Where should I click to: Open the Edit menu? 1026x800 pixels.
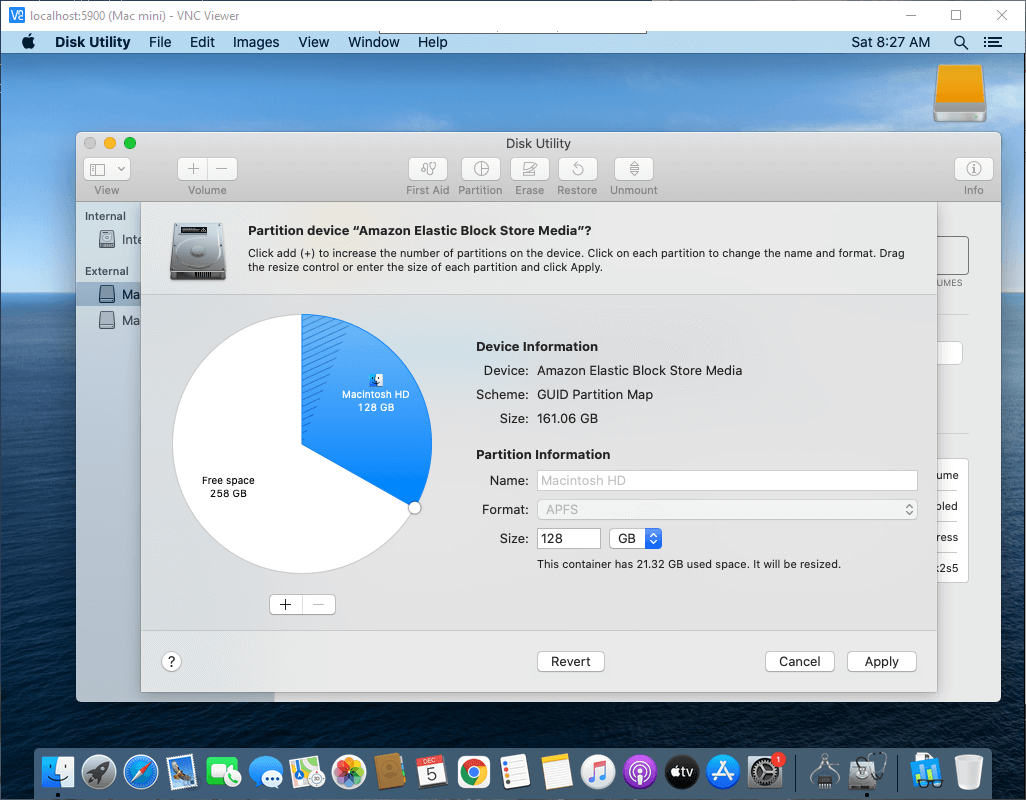[202, 42]
